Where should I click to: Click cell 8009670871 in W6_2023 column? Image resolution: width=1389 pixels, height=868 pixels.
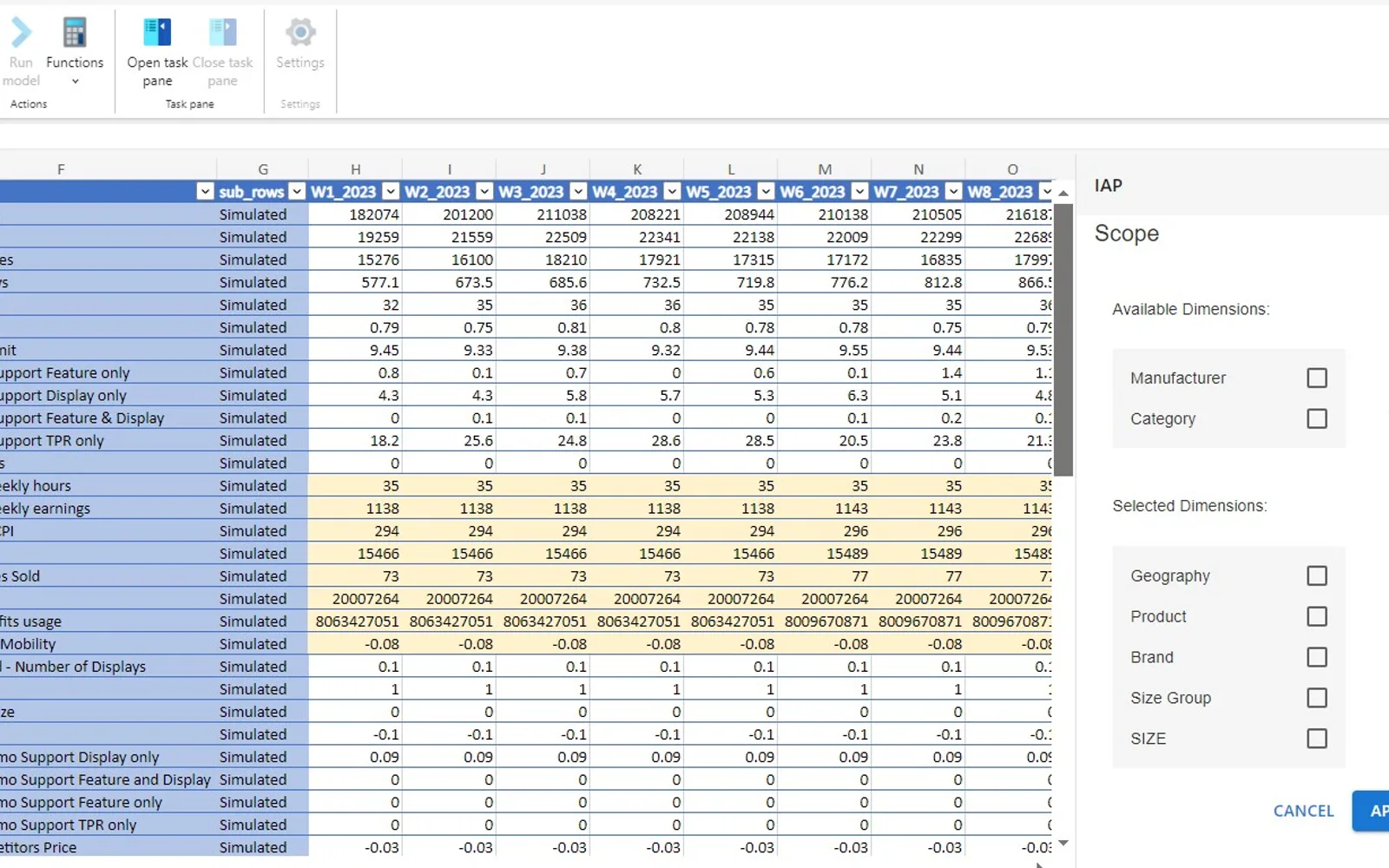pos(826,621)
